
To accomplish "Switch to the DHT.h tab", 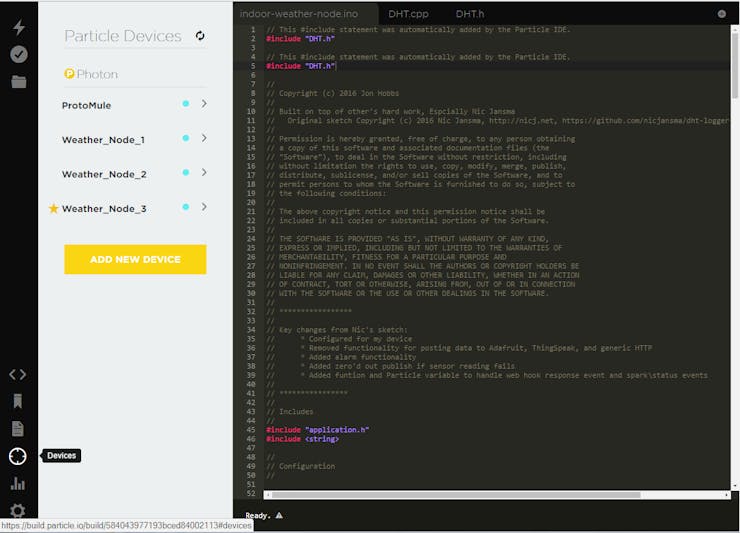I will 470,14.
